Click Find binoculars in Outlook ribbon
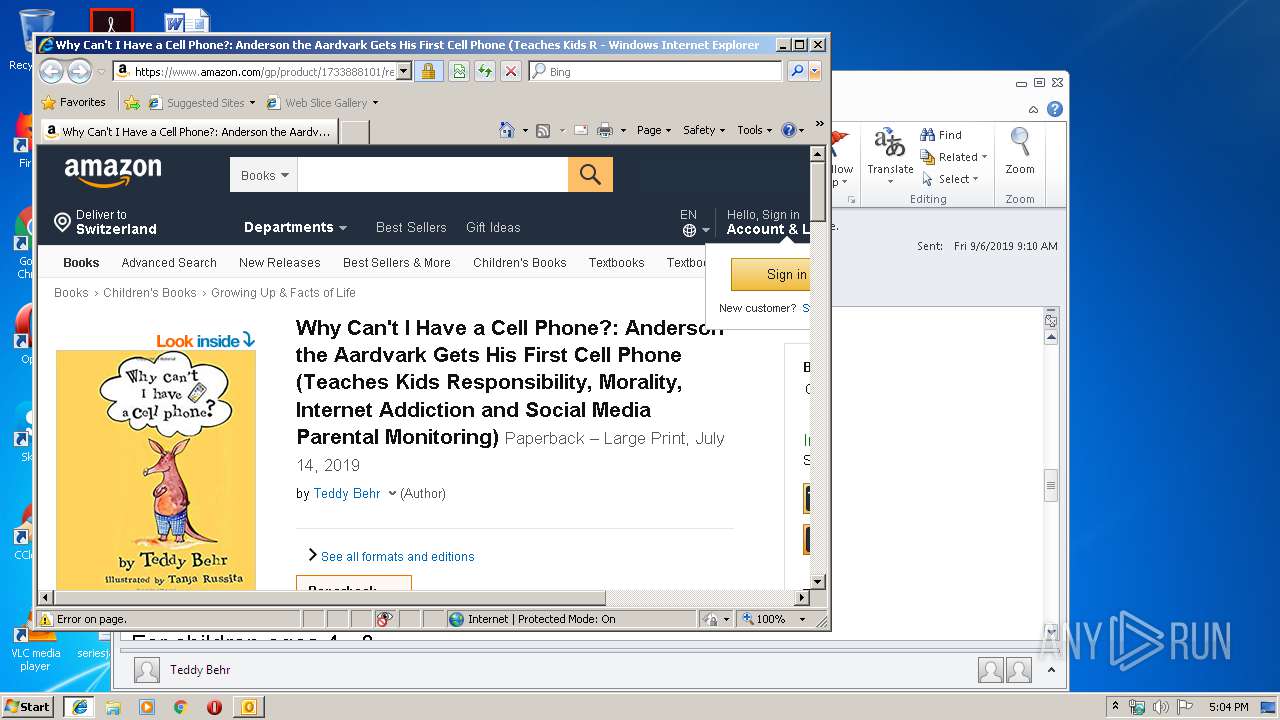Screen dimensions: 1280x720 941,135
